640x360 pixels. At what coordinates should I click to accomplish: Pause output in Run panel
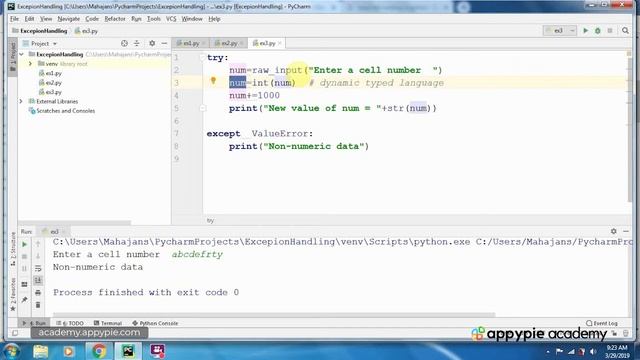(x=24, y=269)
